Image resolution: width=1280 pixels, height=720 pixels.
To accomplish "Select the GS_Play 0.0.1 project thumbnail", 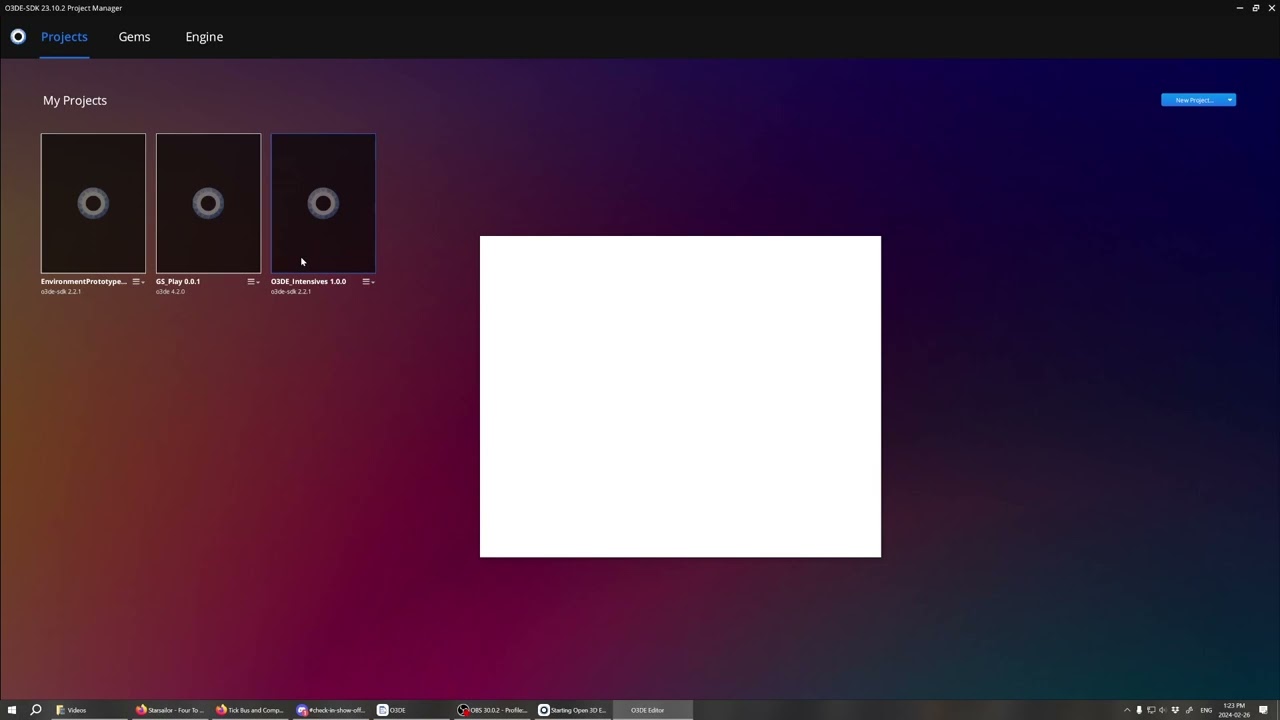I will (x=208, y=203).
